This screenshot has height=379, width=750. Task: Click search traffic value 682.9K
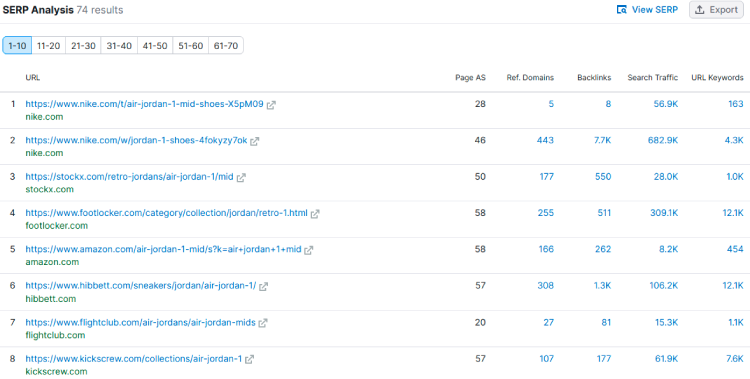(x=663, y=140)
